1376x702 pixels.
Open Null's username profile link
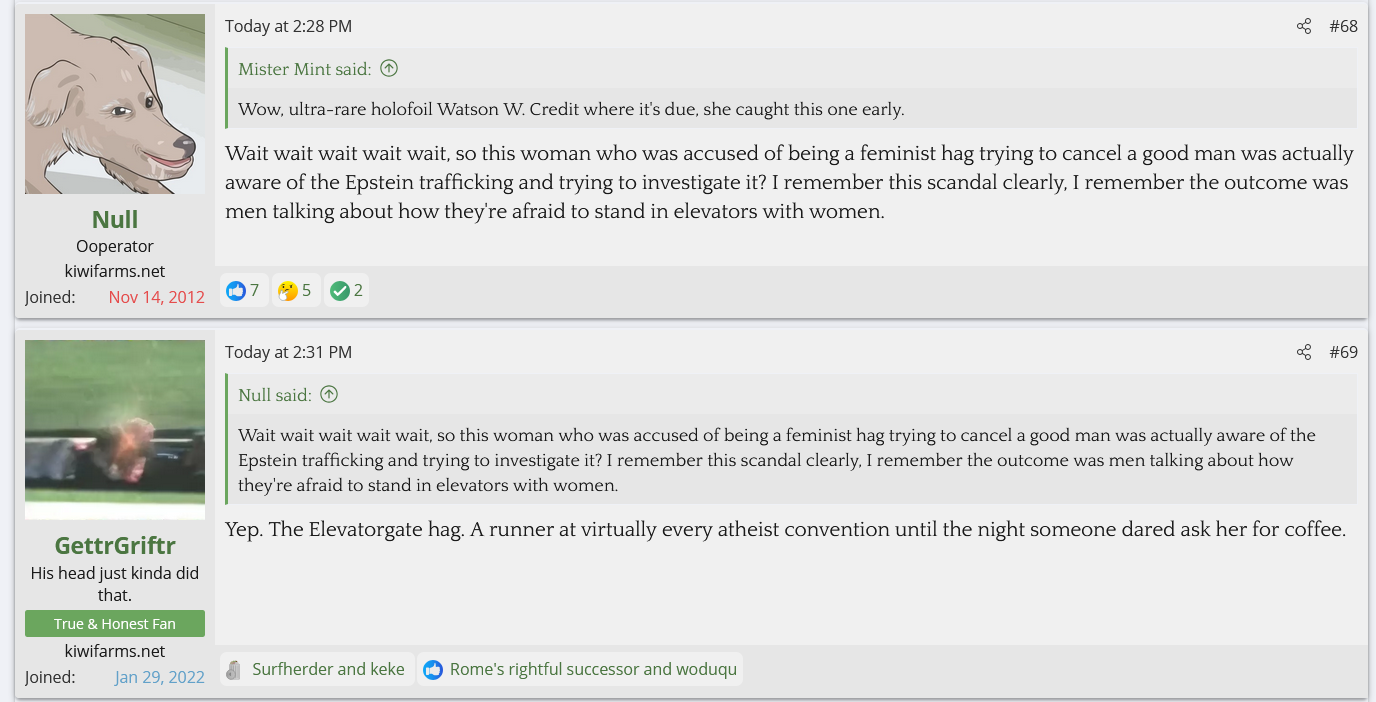(x=115, y=219)
